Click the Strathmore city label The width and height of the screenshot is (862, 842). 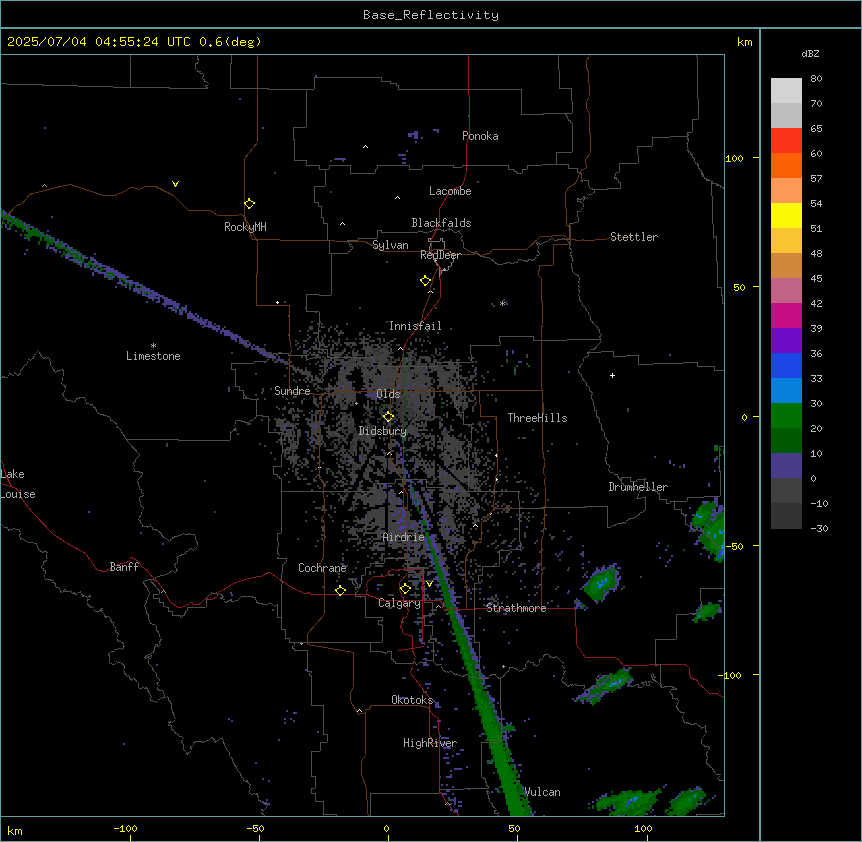coord(516,608)
